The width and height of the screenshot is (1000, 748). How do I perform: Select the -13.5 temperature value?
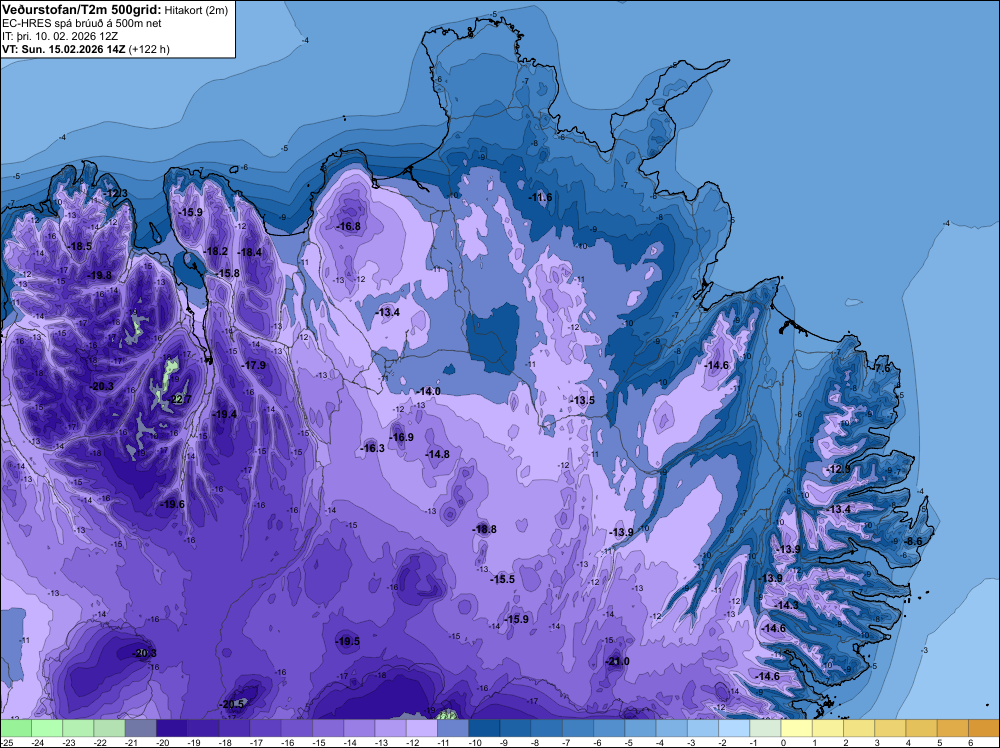pyautogui.click(x=582, y=400)
